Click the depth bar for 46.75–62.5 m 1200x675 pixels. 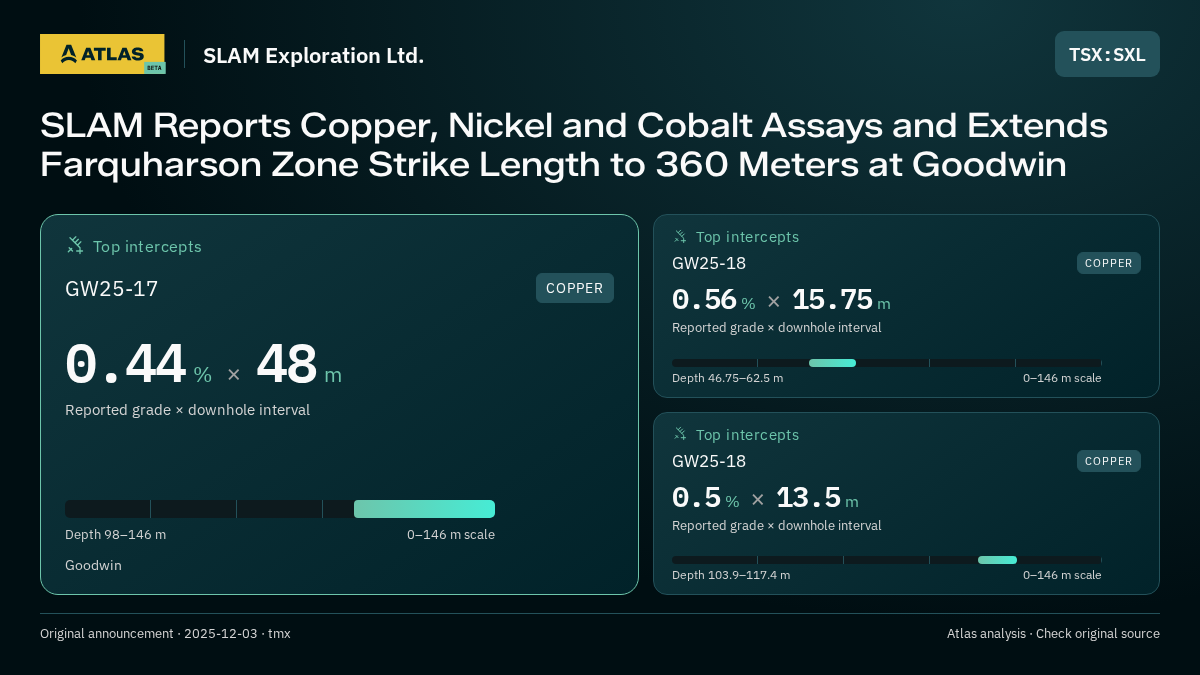point(887,363)
